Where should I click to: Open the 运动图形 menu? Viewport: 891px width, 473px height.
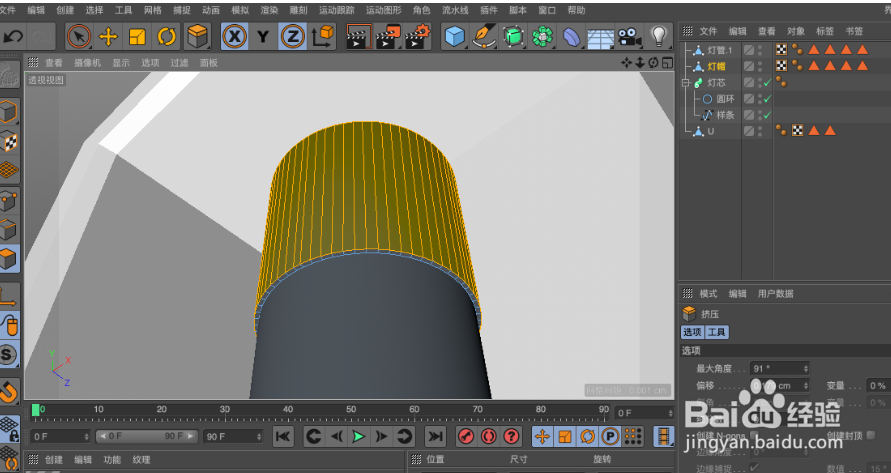[x=384, y=10]
